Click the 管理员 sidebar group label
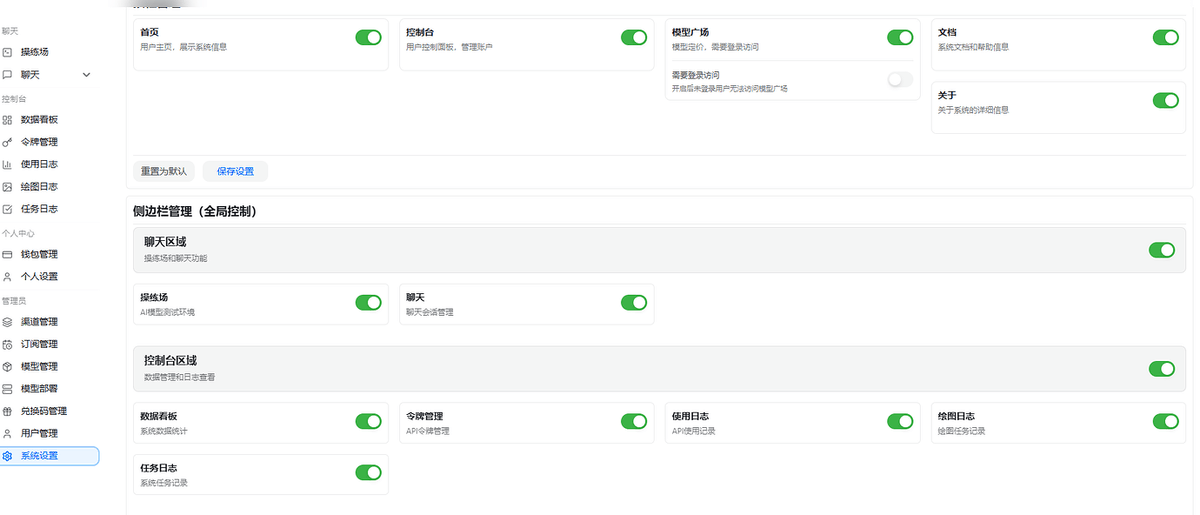Screen dimensions: 1200x515 click(14, 300)
